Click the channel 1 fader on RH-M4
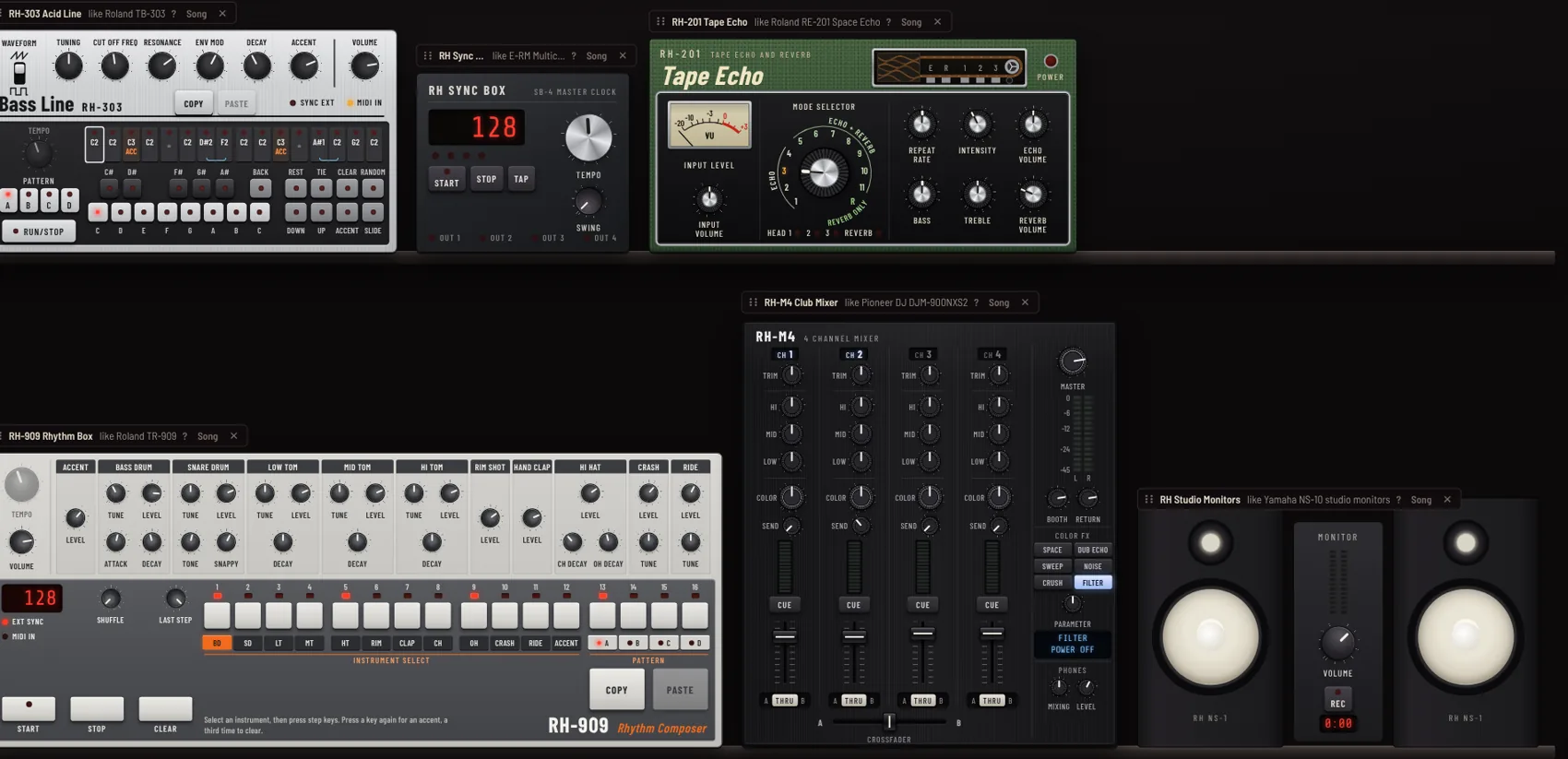The height and width of the screenshot is (759, 1568). click(785, 636)
